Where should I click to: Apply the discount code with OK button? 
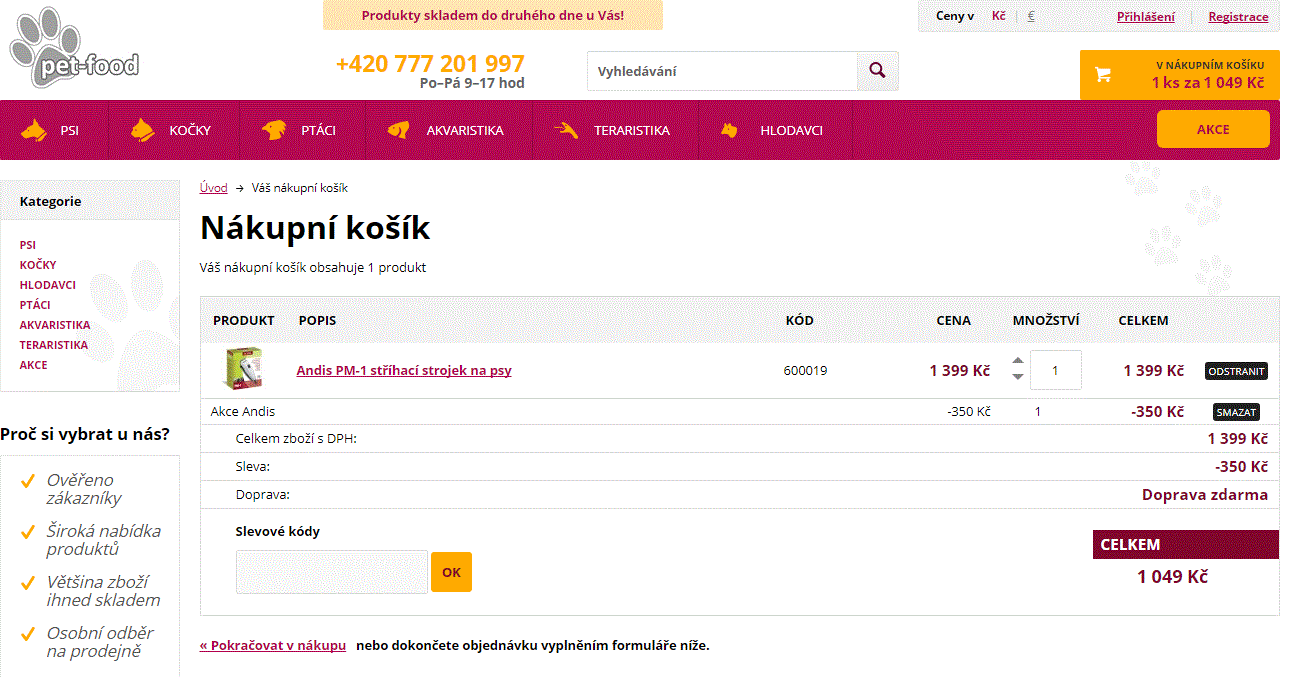click(451, 572)
